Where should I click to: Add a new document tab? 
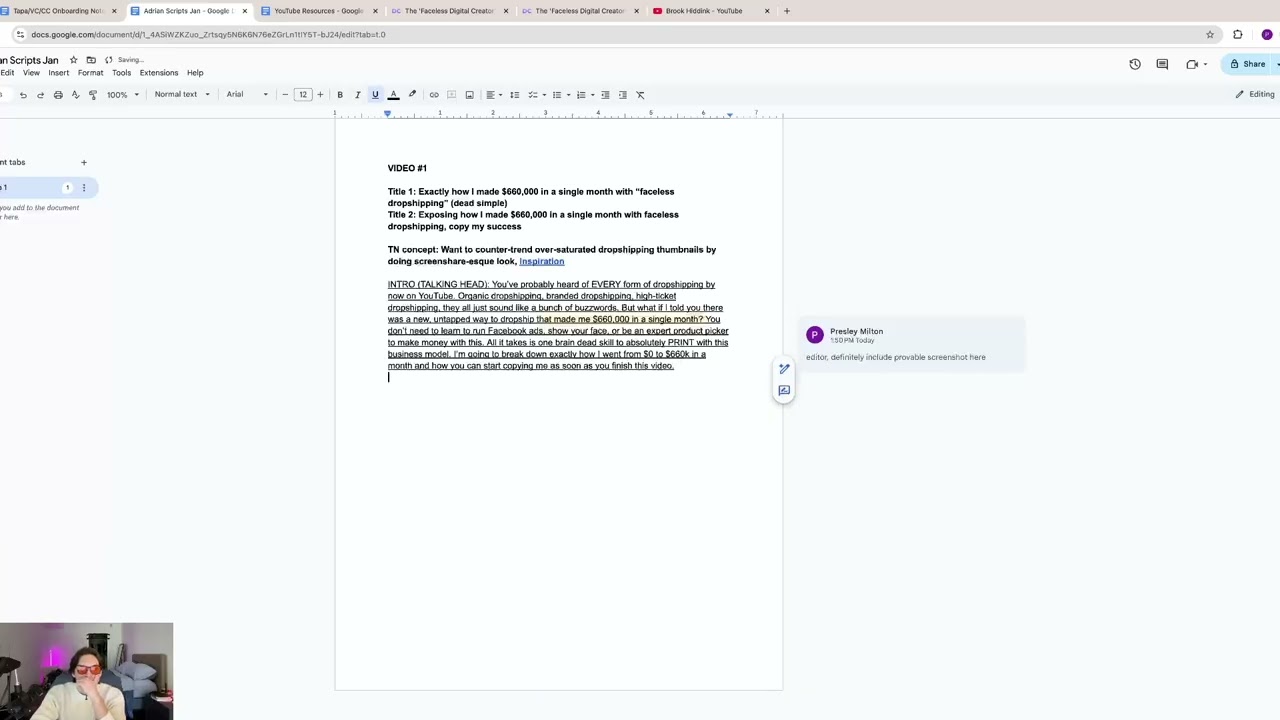[x=84, y=162]
